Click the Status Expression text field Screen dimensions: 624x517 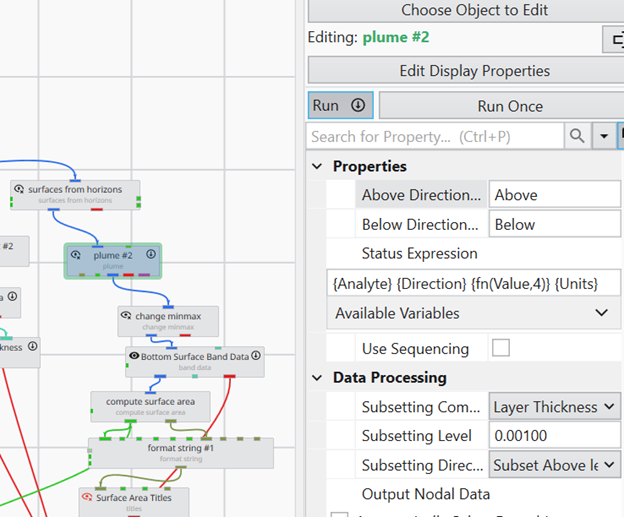tap(474, 283)
